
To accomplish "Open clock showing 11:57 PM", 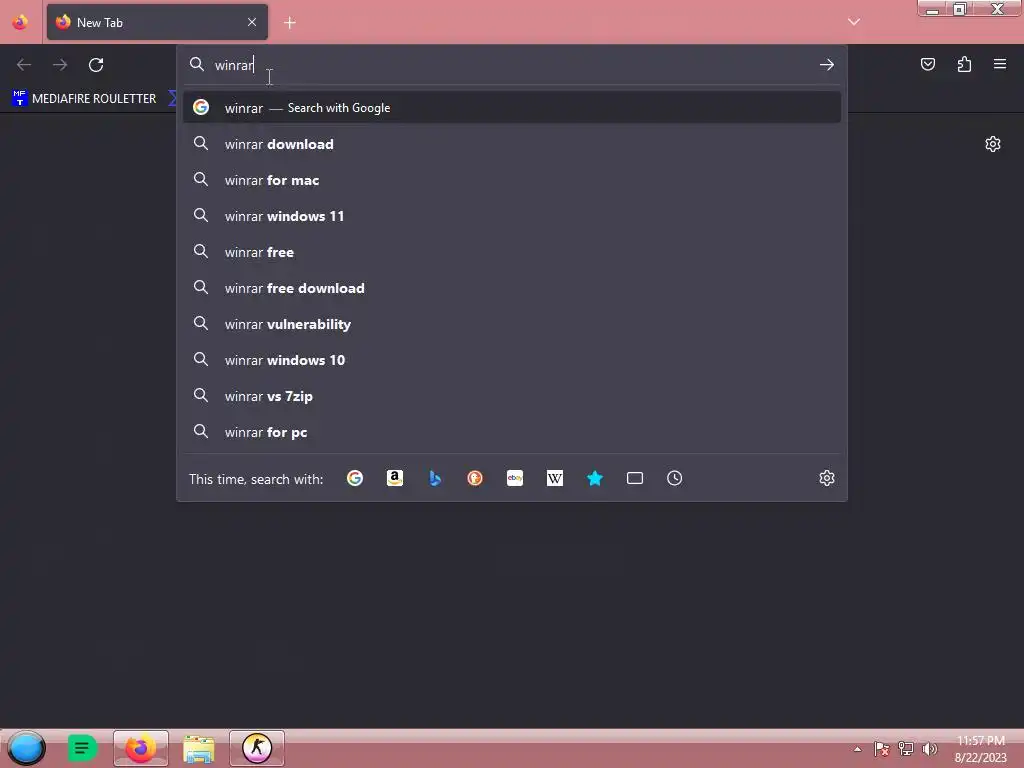I will [981, 749].
